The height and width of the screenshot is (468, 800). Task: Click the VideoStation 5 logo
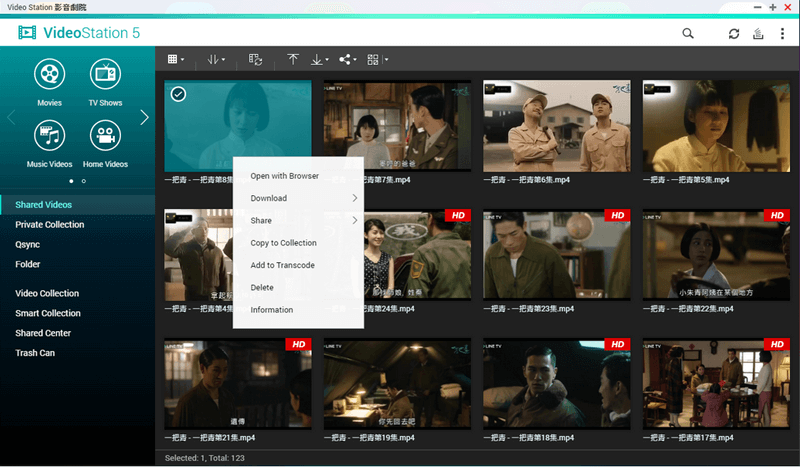pos(79,33)
